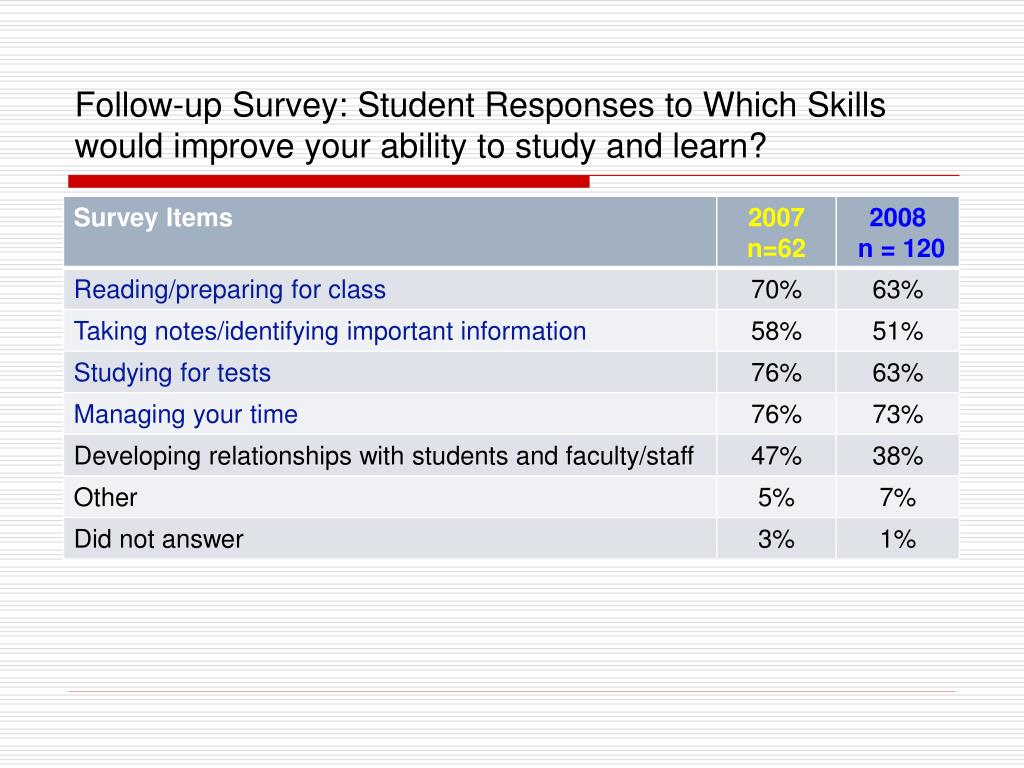Select the 38% Developing relationships 2008 cell

coord(897,455)
